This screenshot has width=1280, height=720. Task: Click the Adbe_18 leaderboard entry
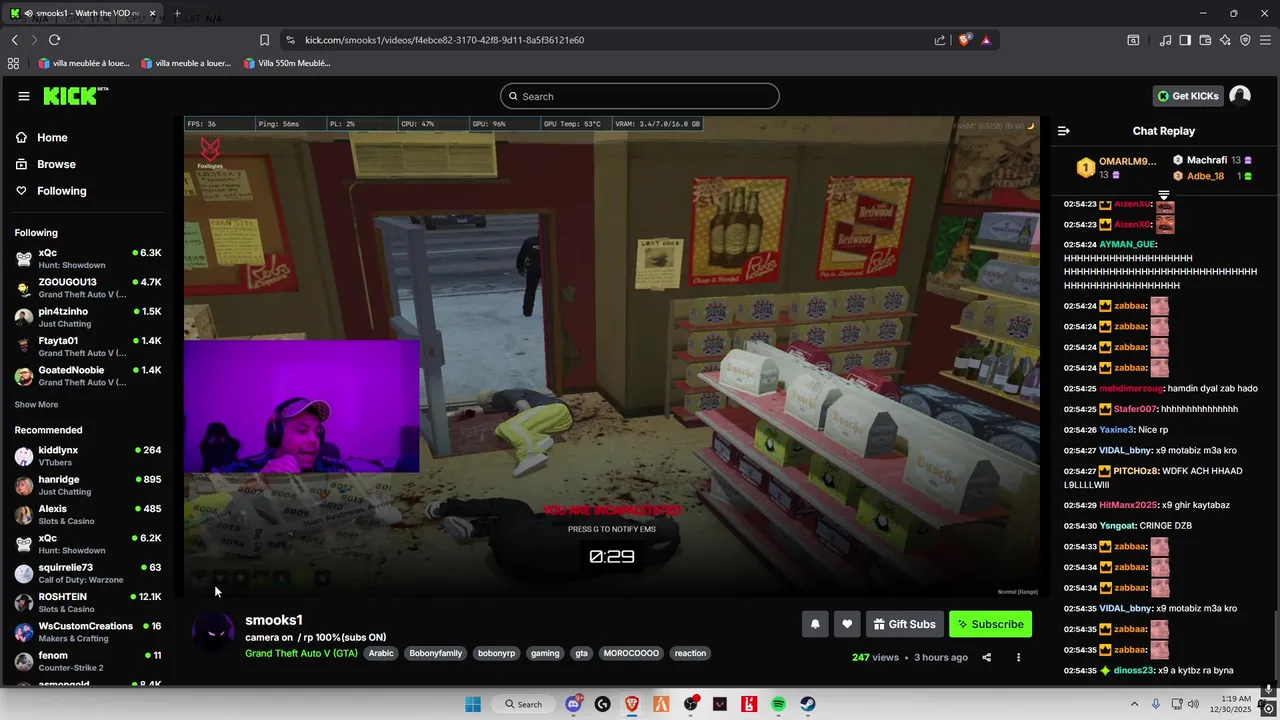[1212, 176]
